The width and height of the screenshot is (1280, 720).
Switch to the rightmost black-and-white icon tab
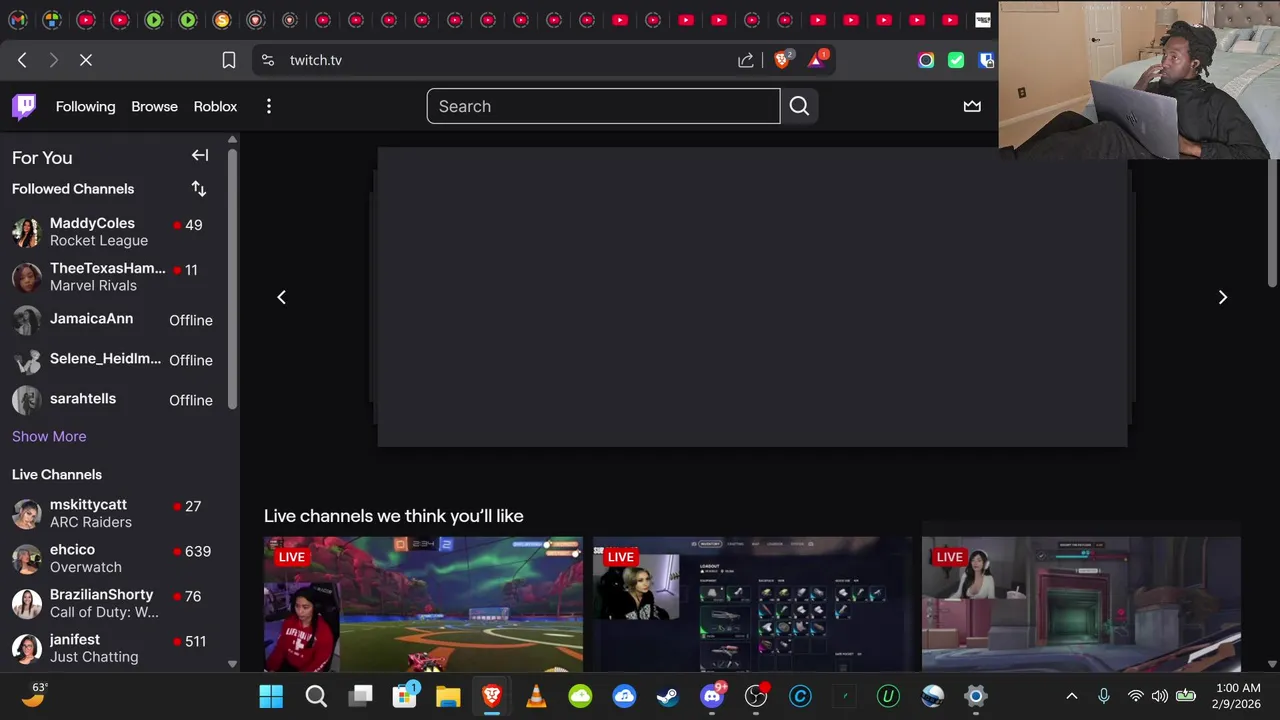pos(983,20)
